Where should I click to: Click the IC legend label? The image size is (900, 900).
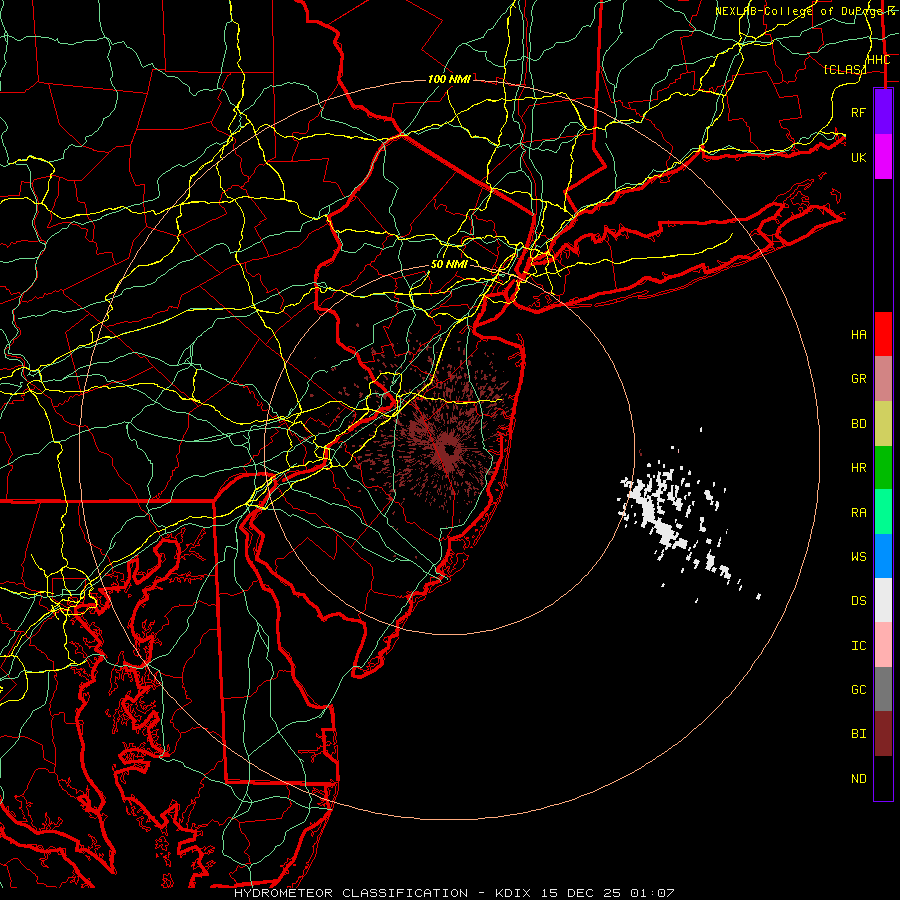(x=858, y=646)
